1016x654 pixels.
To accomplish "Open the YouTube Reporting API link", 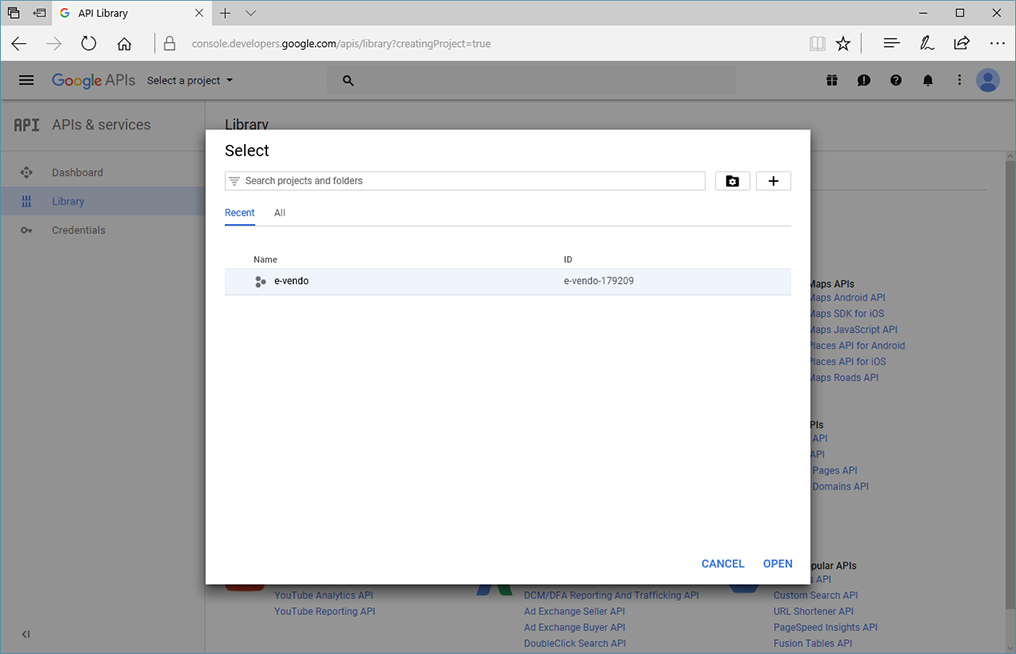I will click(x=325, y=611).
